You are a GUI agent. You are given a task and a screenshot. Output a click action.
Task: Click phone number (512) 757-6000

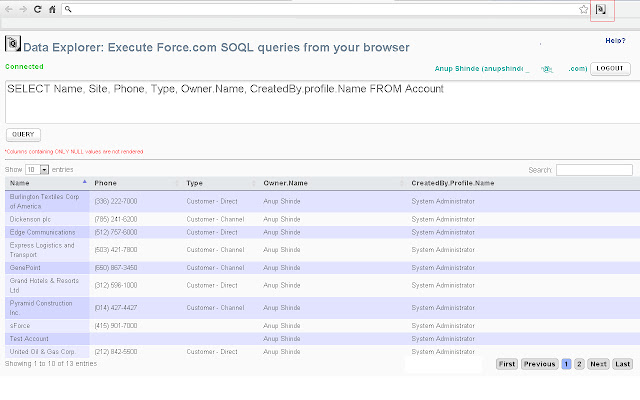coord(116,232)
